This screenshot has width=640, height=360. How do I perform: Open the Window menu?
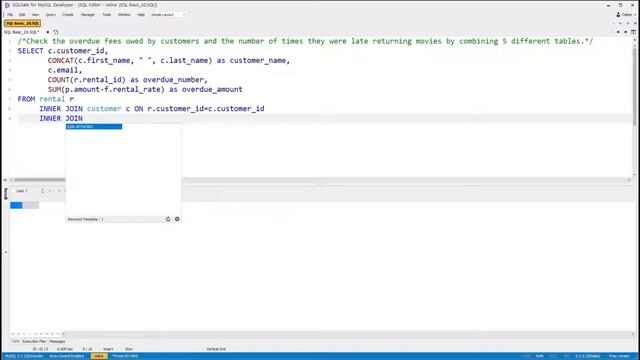tap(124, 15)
